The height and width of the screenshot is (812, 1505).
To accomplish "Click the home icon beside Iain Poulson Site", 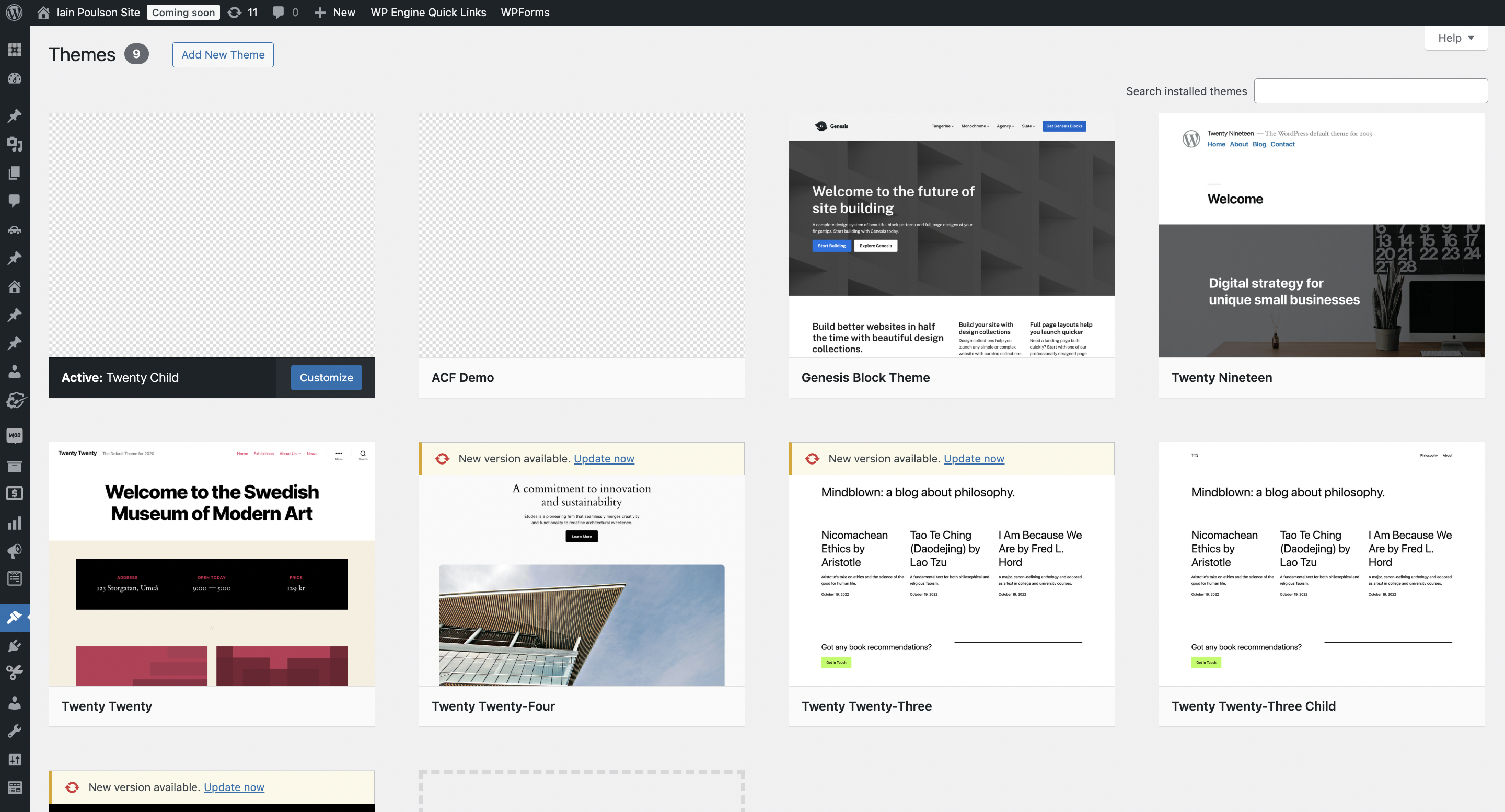I will point(43,12).
